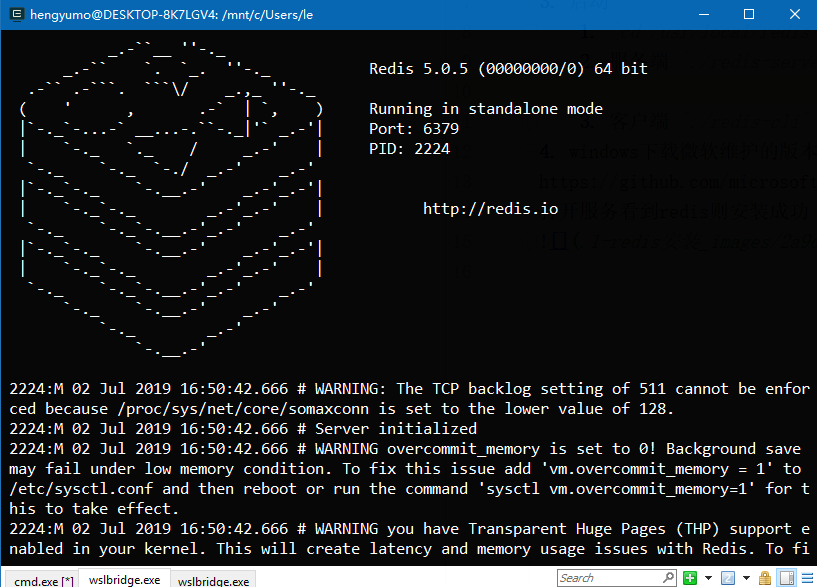Viewport: 817px width, 587px height.
Task: Toggle the scroll panel view icon
Action: tap(787, 578)
